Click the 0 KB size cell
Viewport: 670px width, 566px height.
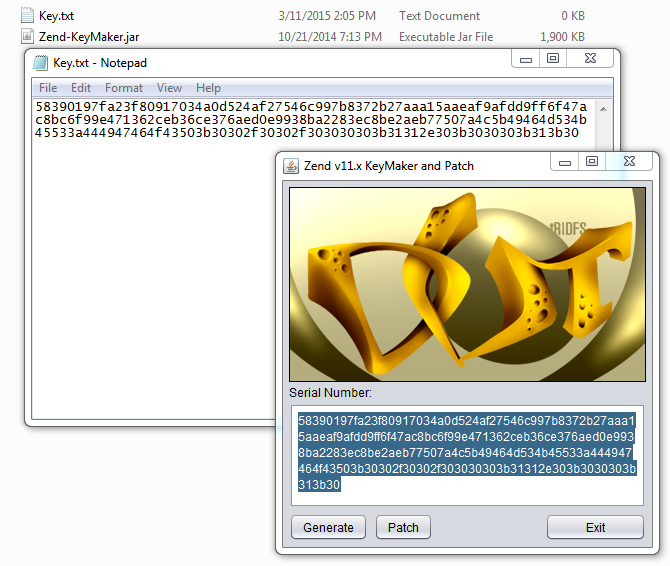573,16
